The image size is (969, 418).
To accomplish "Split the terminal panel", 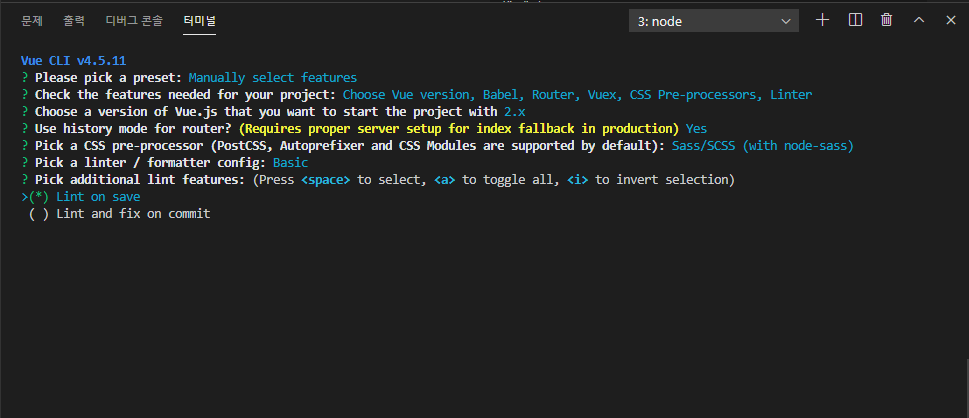I will pos(855,20).
